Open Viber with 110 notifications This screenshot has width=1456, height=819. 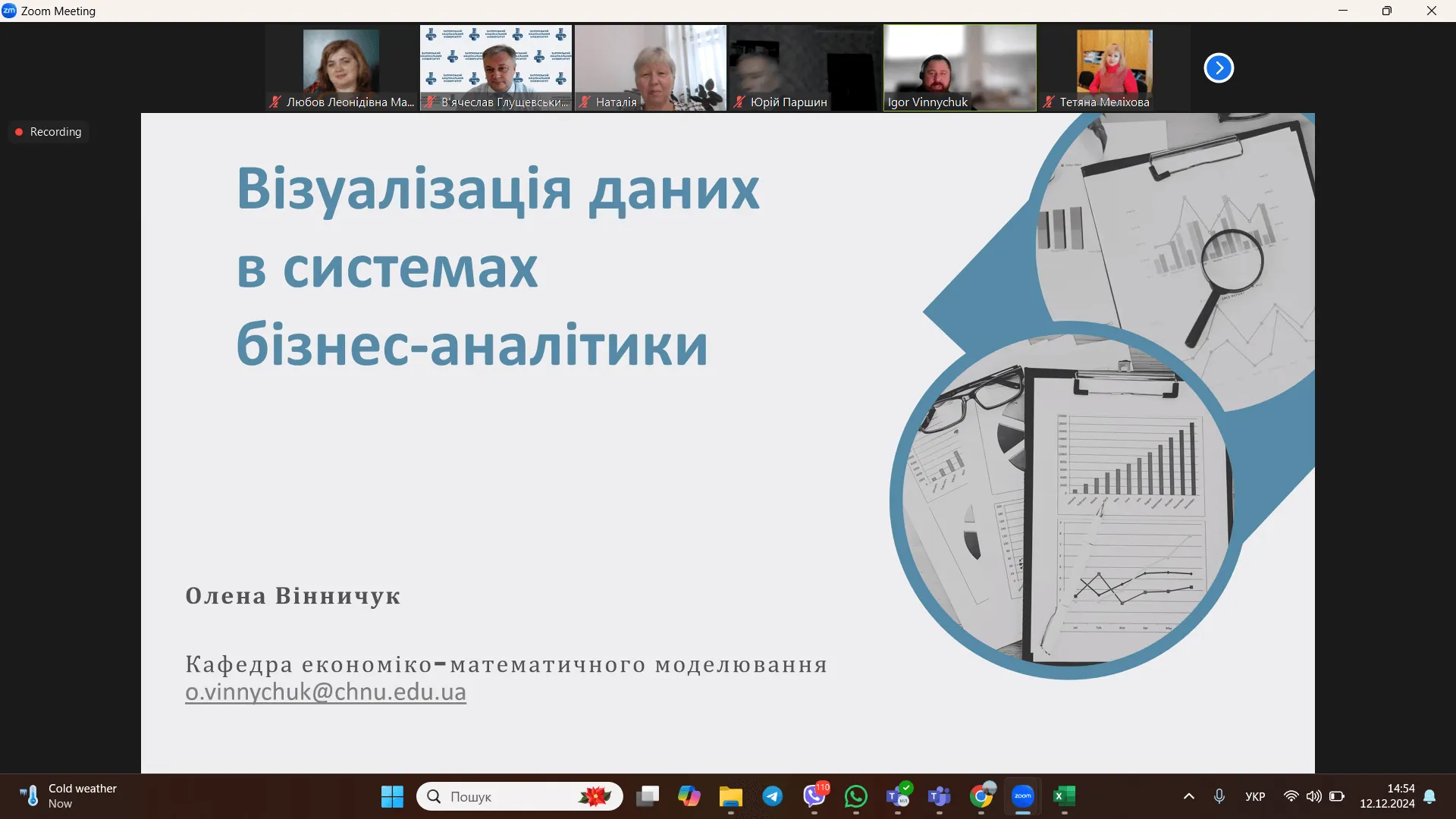tap(814, 796)
